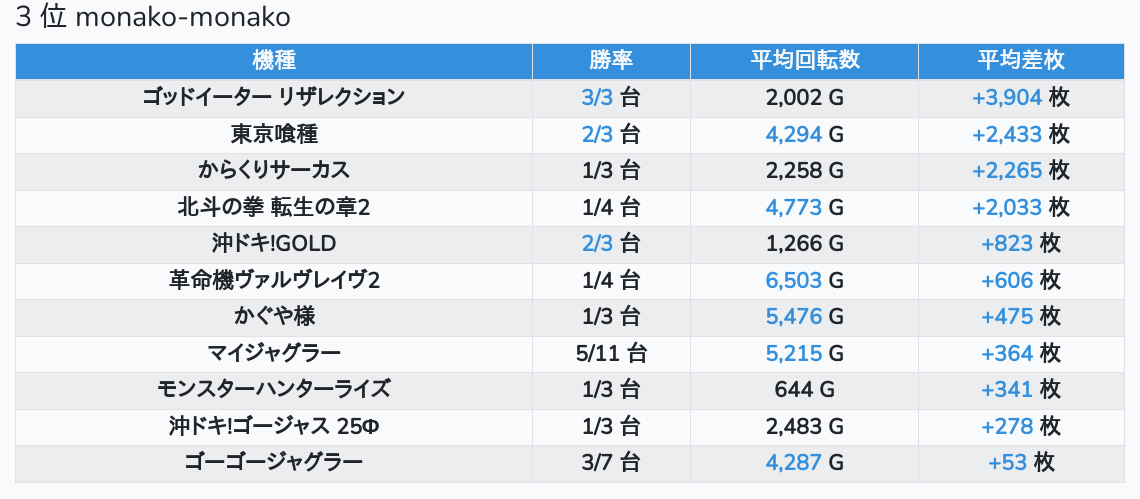Image resolution: width=1140 pixels, height=499 pixels.
Task: Select the ゴーゴージャグラー machine name
Action: pyautogui.click(x=273, y=462)
